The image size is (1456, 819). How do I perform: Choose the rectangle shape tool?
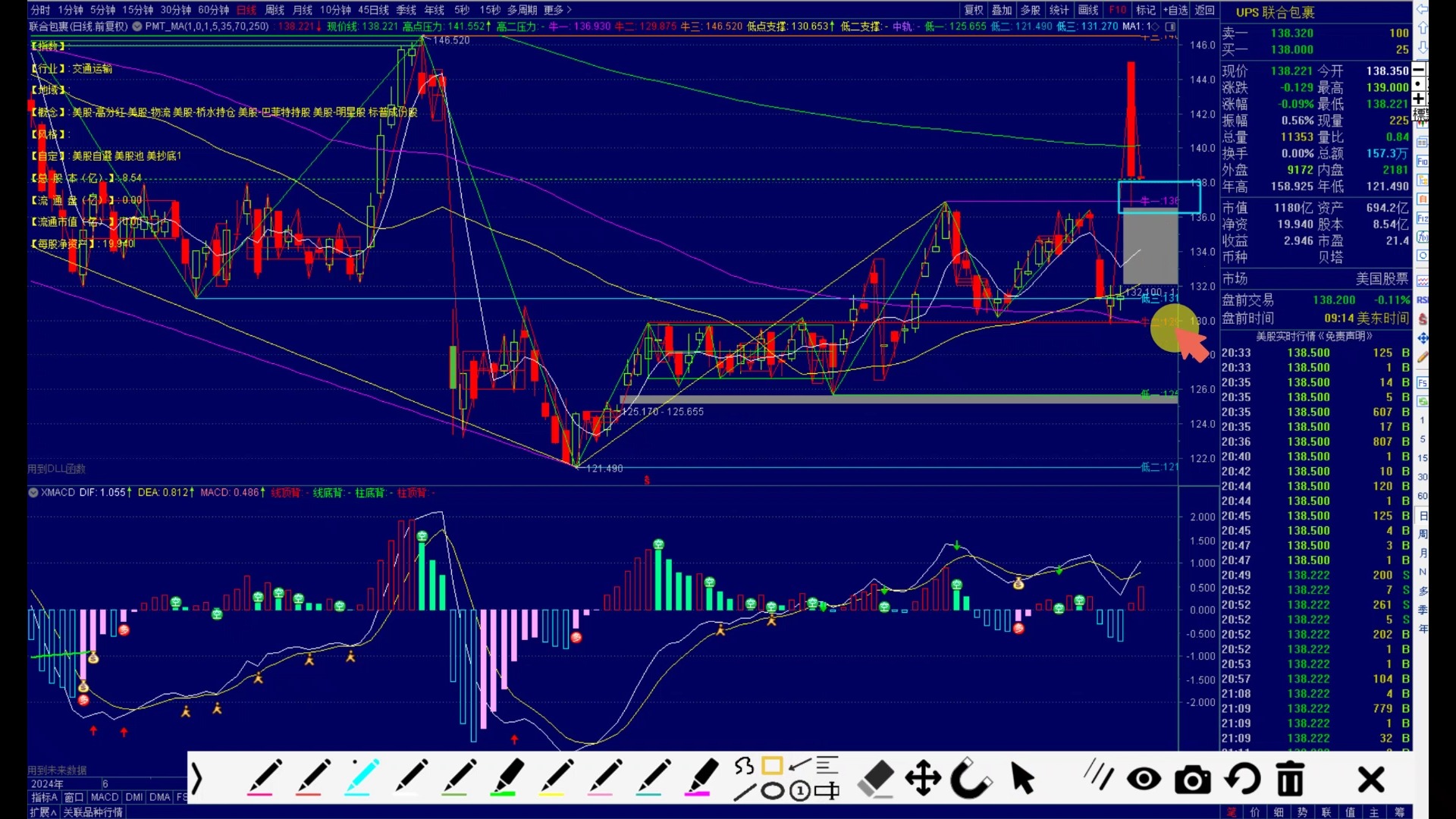772,766
